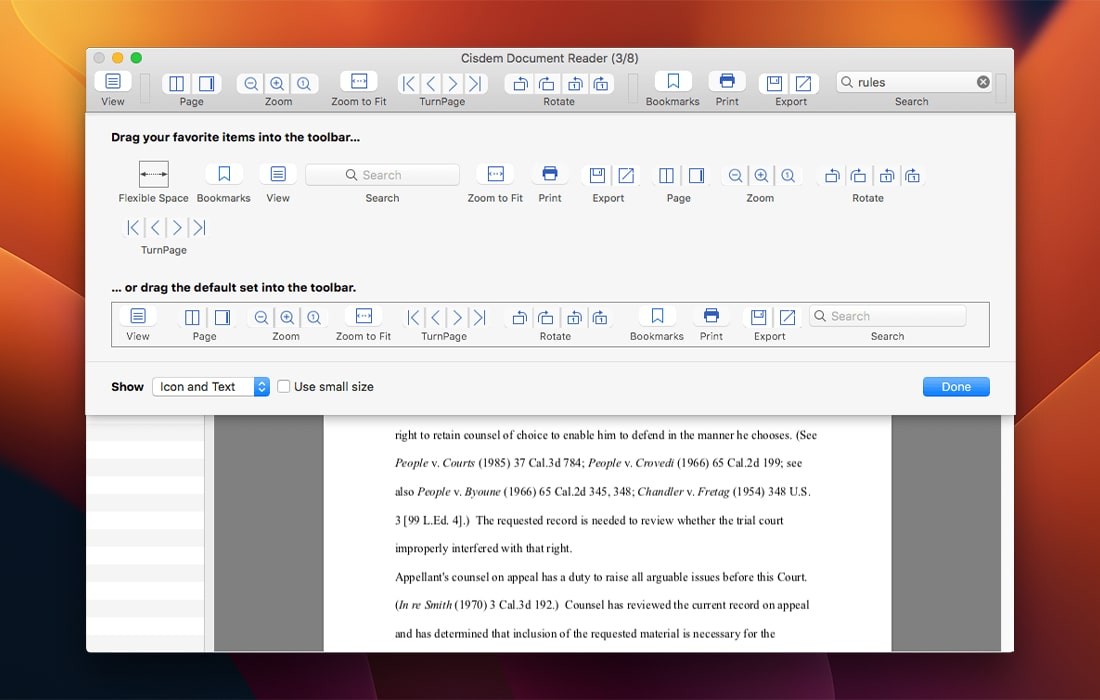
Task: Click the actual size zoom icon in top toolbar
Action: pyautogui.click(x=304, y=84)
